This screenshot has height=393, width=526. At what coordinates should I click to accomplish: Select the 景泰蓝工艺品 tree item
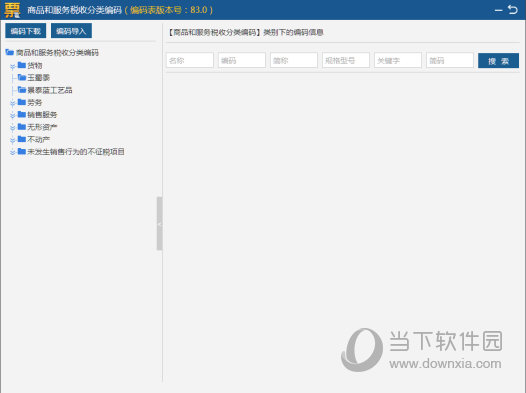point(50,90)
